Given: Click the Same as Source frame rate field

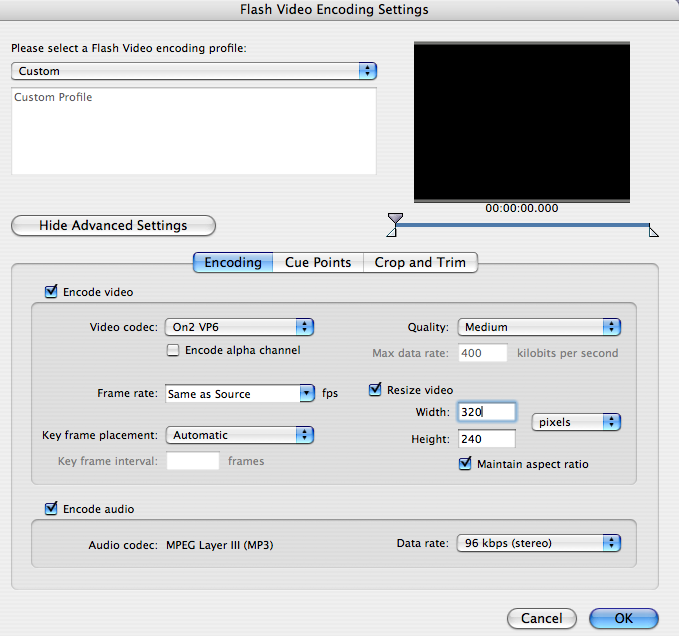Looking at the screenshot, I should tap(233, 394).
